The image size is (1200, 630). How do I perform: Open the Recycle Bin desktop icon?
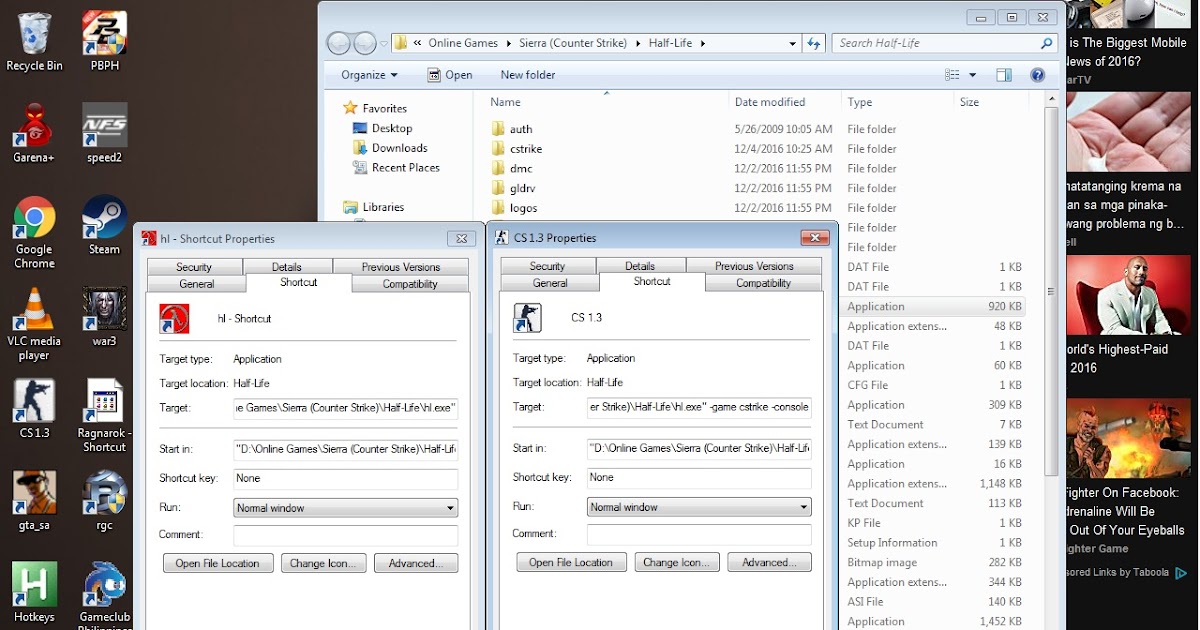coord(33,41)
